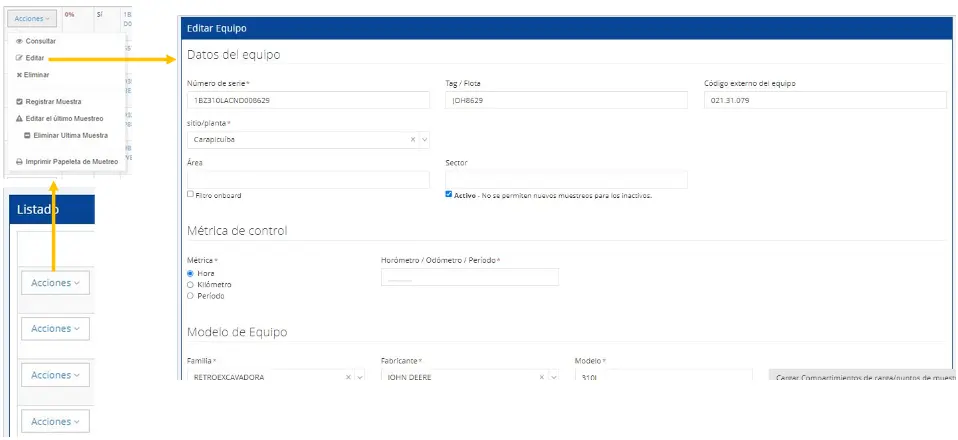Clear the JOHN DEERE Fabricante selection
958x440 pixels.
[x=541, y=377]
